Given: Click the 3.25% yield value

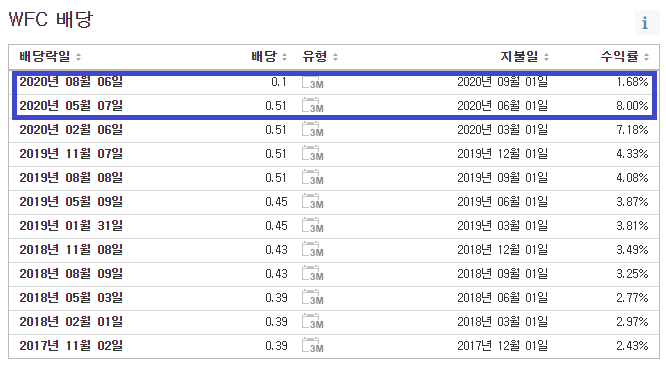Looking at the screenshot, I should click(632, 274).
